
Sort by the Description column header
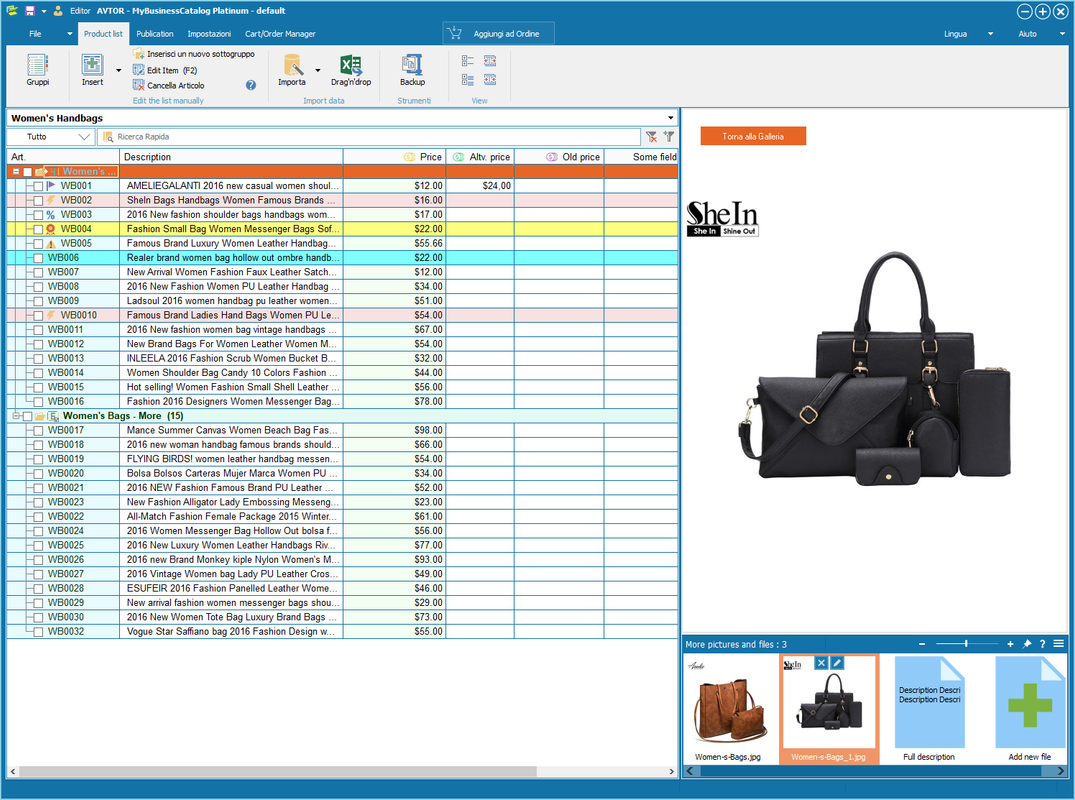tap(232, 157)
